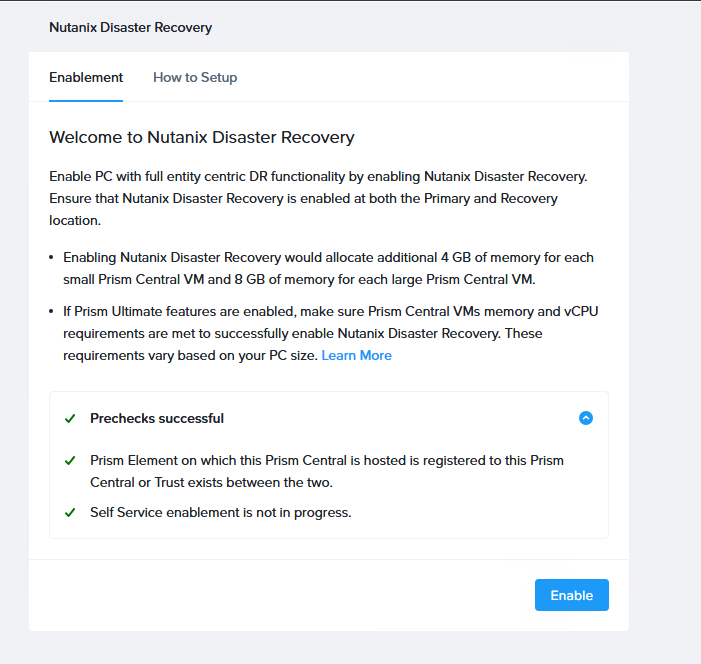Click the checkmark beside the Prism Element precheck
Screen dimensions: 701x664
(x=70, y=461)
